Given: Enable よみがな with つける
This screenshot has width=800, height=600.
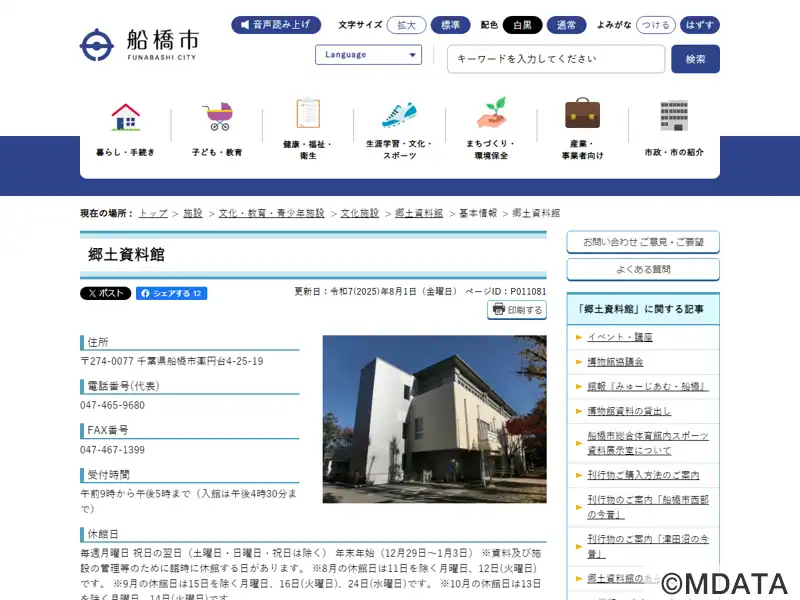Looking at the screenshot, I should [656, 25].
